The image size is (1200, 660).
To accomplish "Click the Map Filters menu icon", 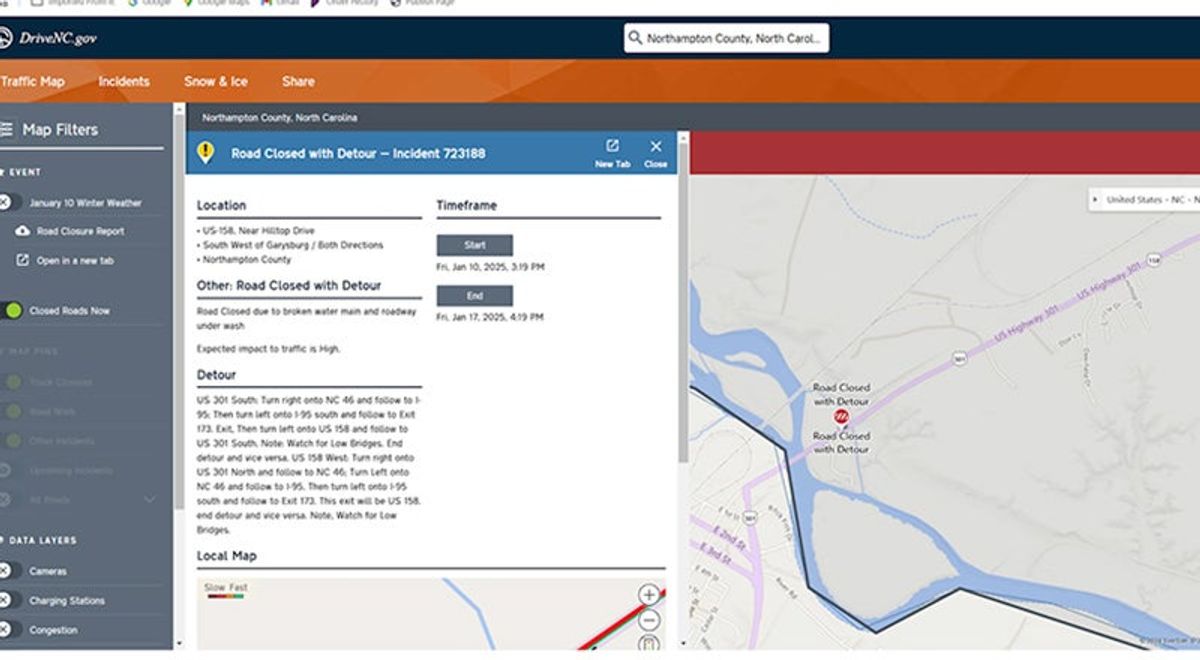I will pyautogui.click(x=6, y=129).
